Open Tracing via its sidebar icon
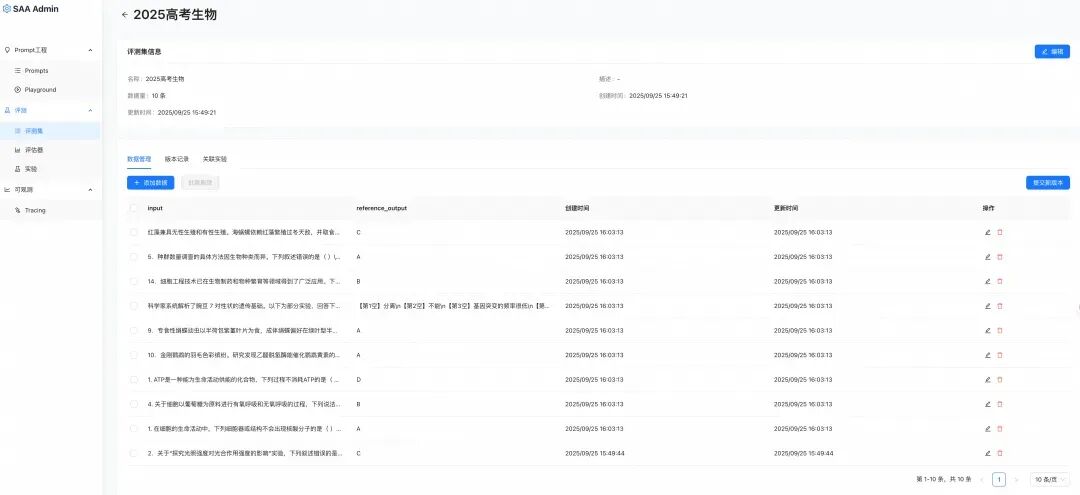 [x=18, y=210]
